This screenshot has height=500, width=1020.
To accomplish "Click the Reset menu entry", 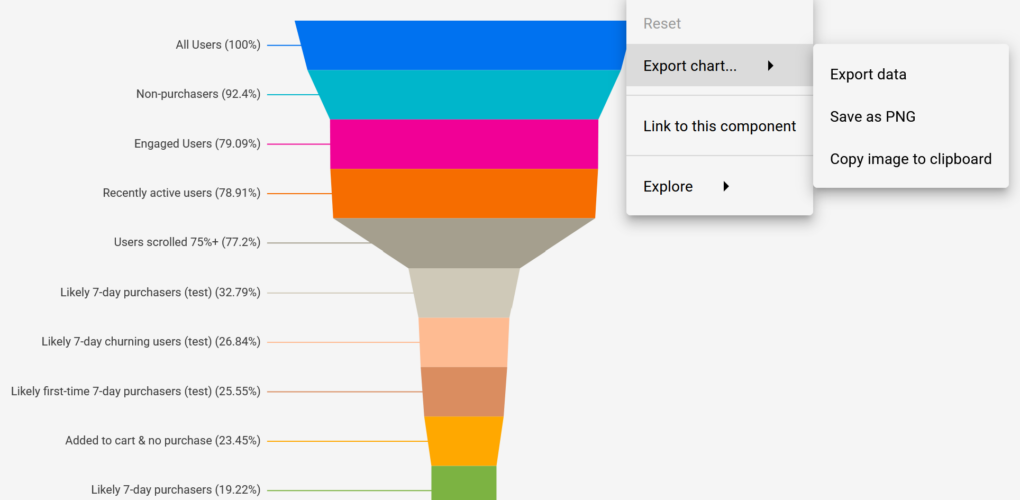I will pos(662,23).
